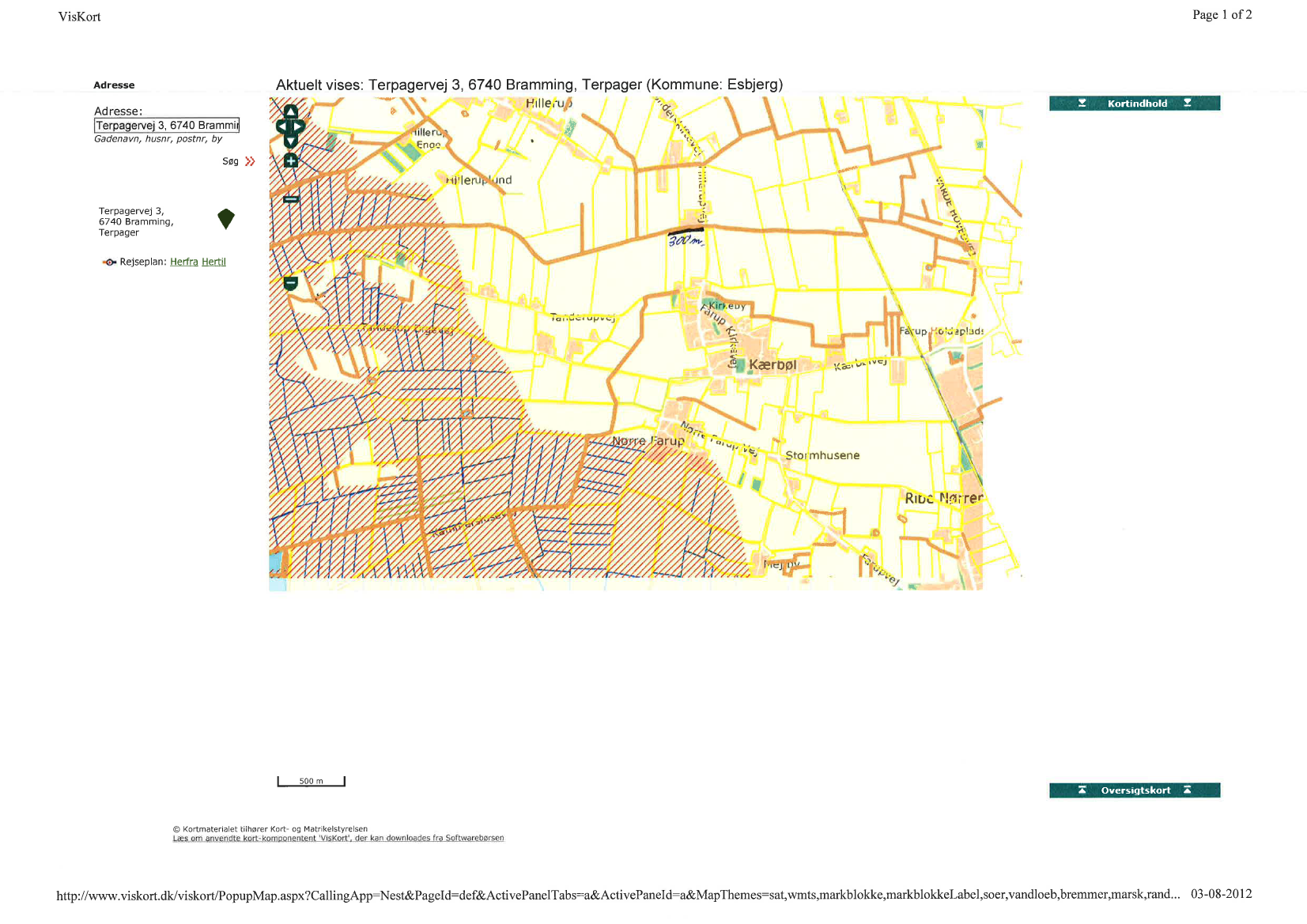This screenshot has height=924, width=1307.
Task: Pan the map down with the arrow
Action: [x=290, y=141]
